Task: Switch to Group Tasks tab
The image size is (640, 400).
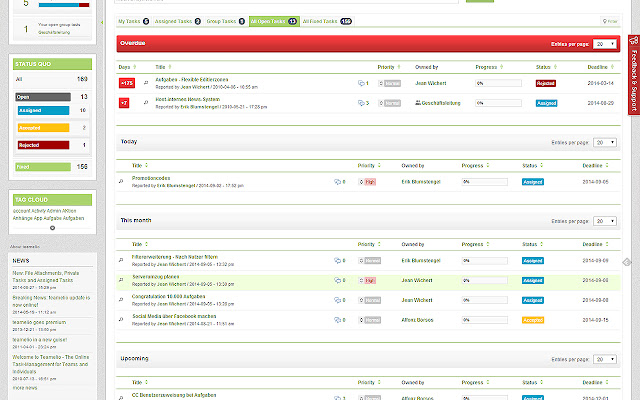Action: [x=224, y=20]
